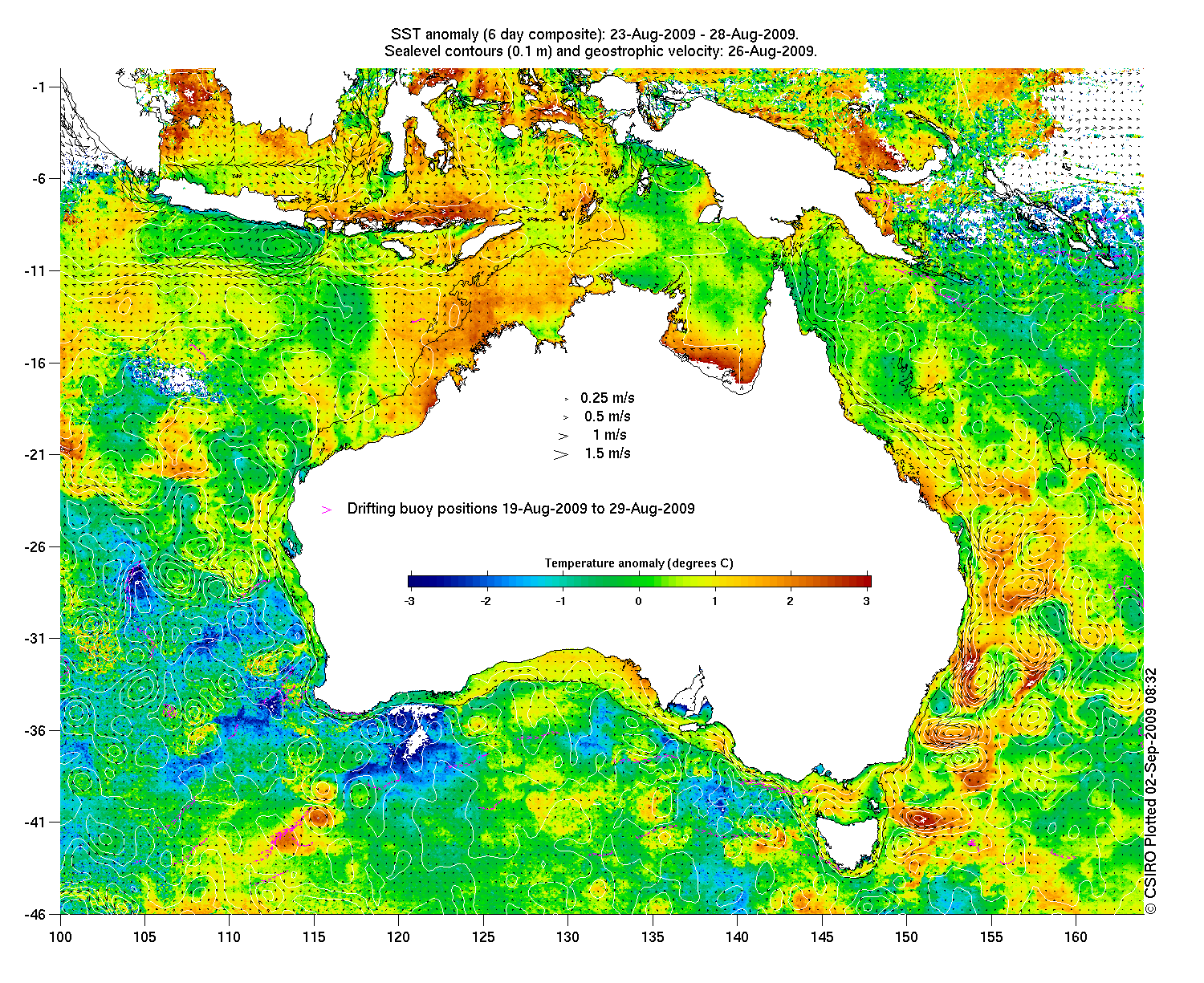Pick the dark red end of colorbar

click(x=864, y=582)
